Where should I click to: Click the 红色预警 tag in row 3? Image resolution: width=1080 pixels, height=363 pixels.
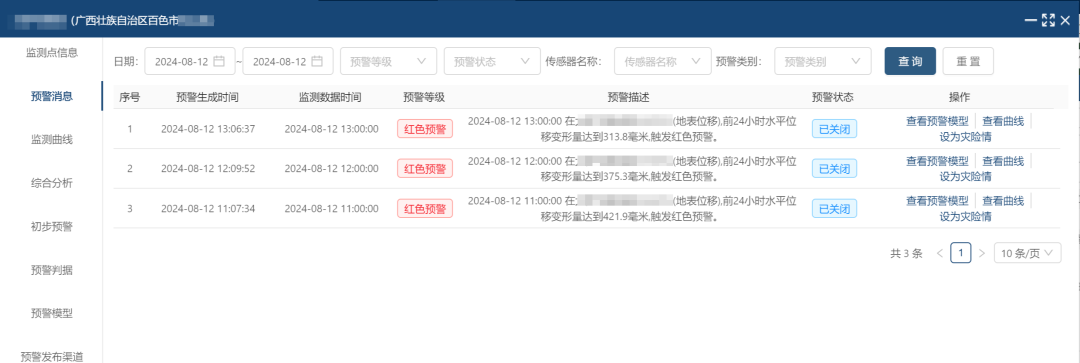[425, 208]
